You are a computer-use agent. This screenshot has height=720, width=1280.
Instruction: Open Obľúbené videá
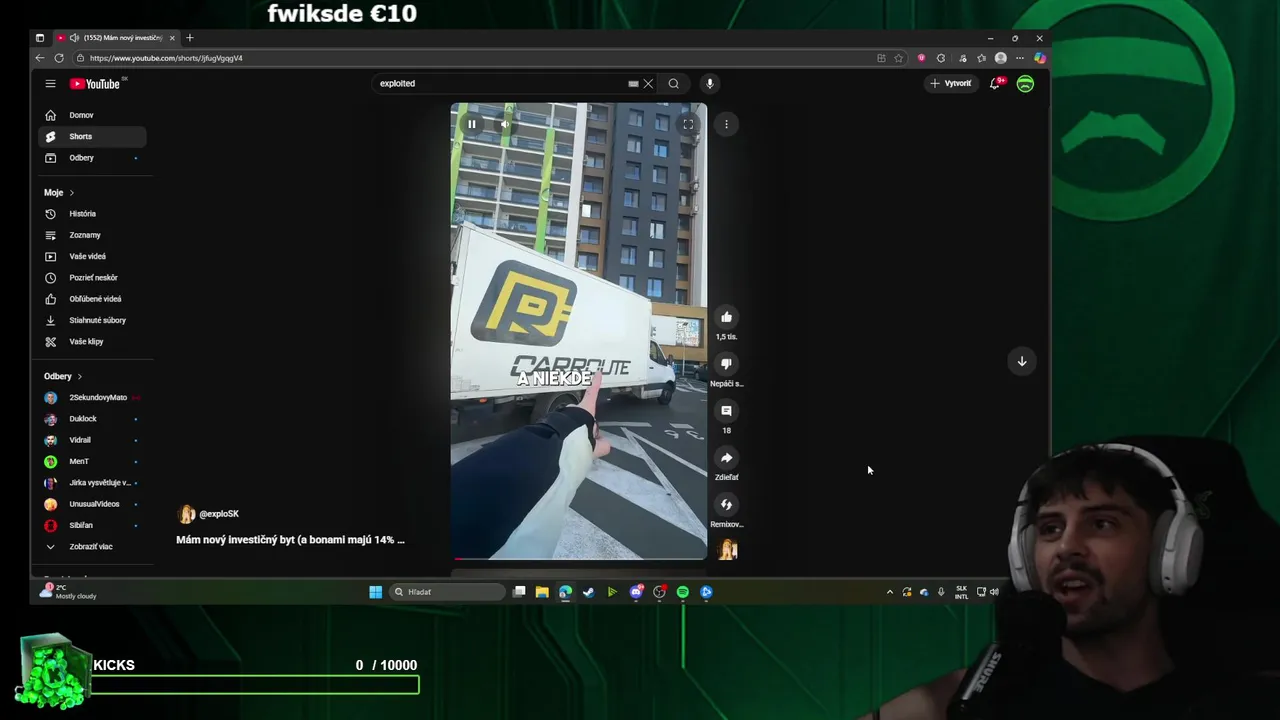click(x=93, y=299)
